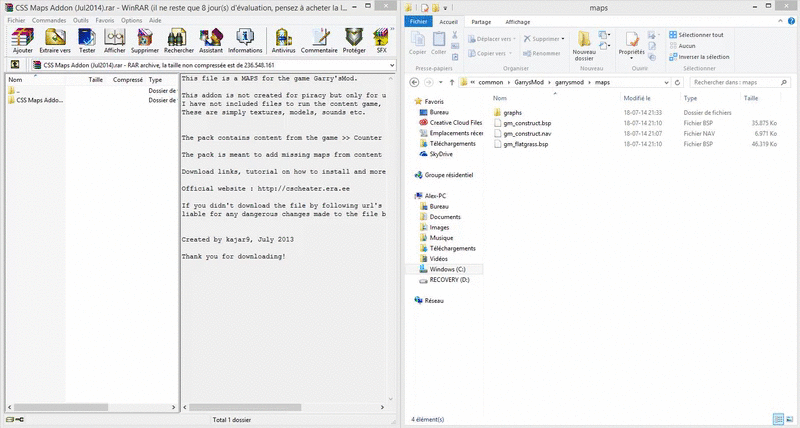Image resolution: width=800 pixels, height=428 pixels.
Task: Select gm_construct.nav file
Action: click(x=522, y=134)
